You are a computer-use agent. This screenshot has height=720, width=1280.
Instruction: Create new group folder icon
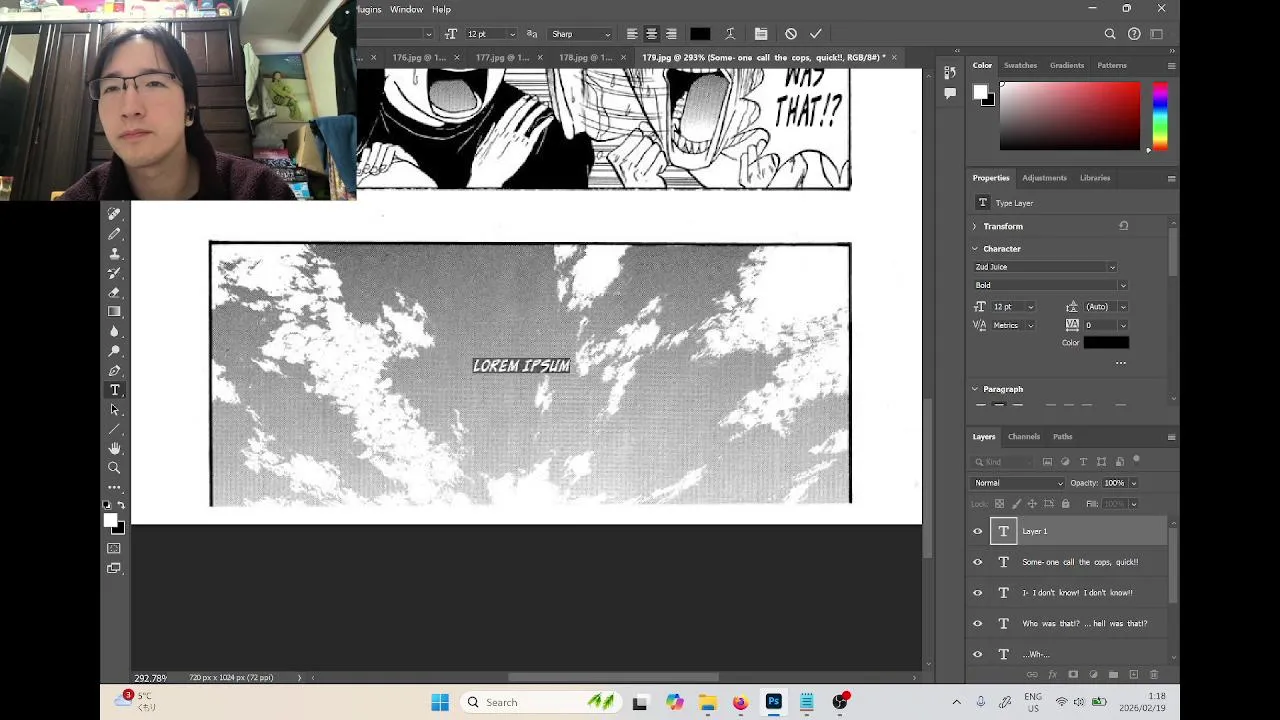1113,675
